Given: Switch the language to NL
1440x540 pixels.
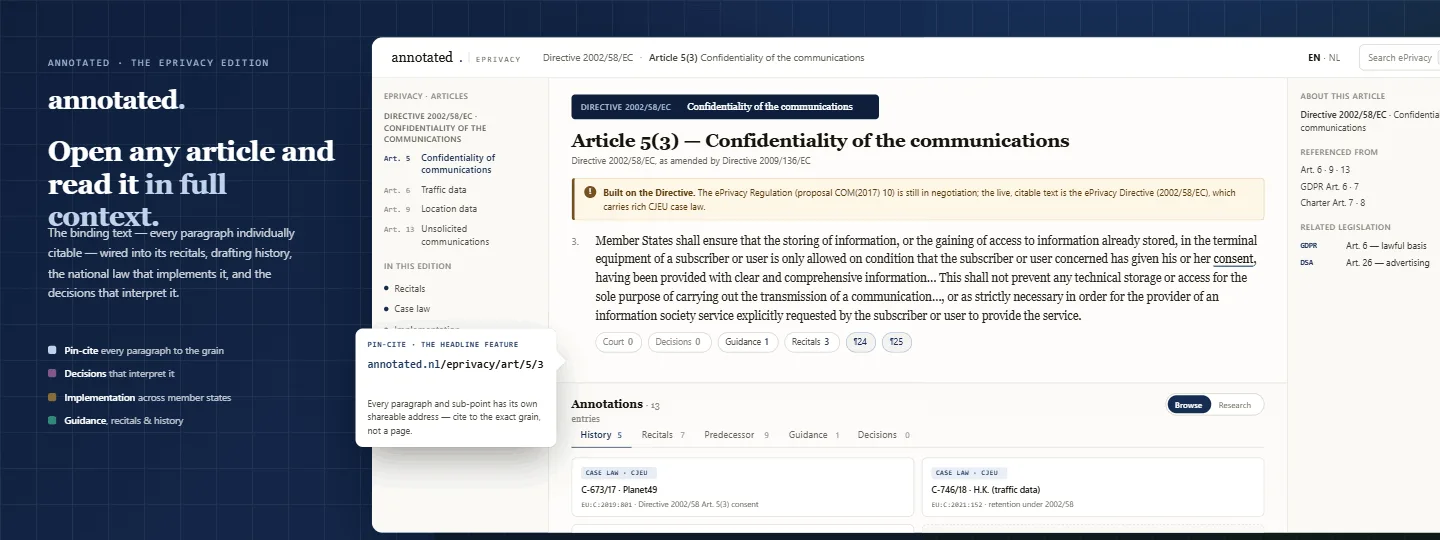Looking at the screenshot, I should coord(1335,58).
